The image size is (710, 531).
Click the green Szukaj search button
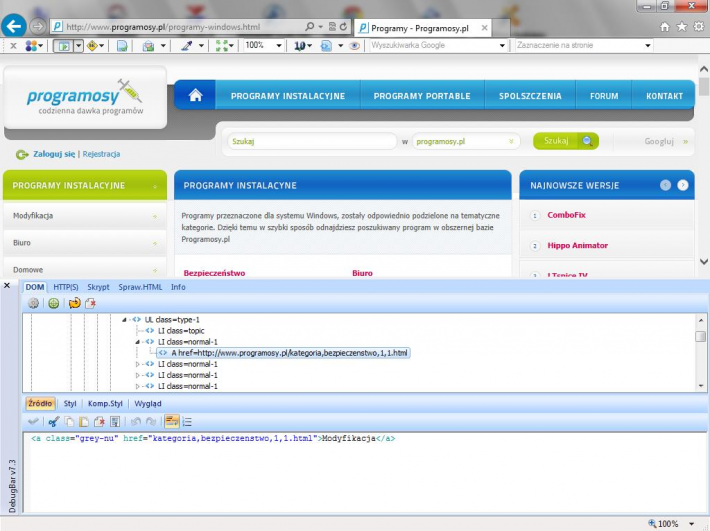tap(566, 141)
